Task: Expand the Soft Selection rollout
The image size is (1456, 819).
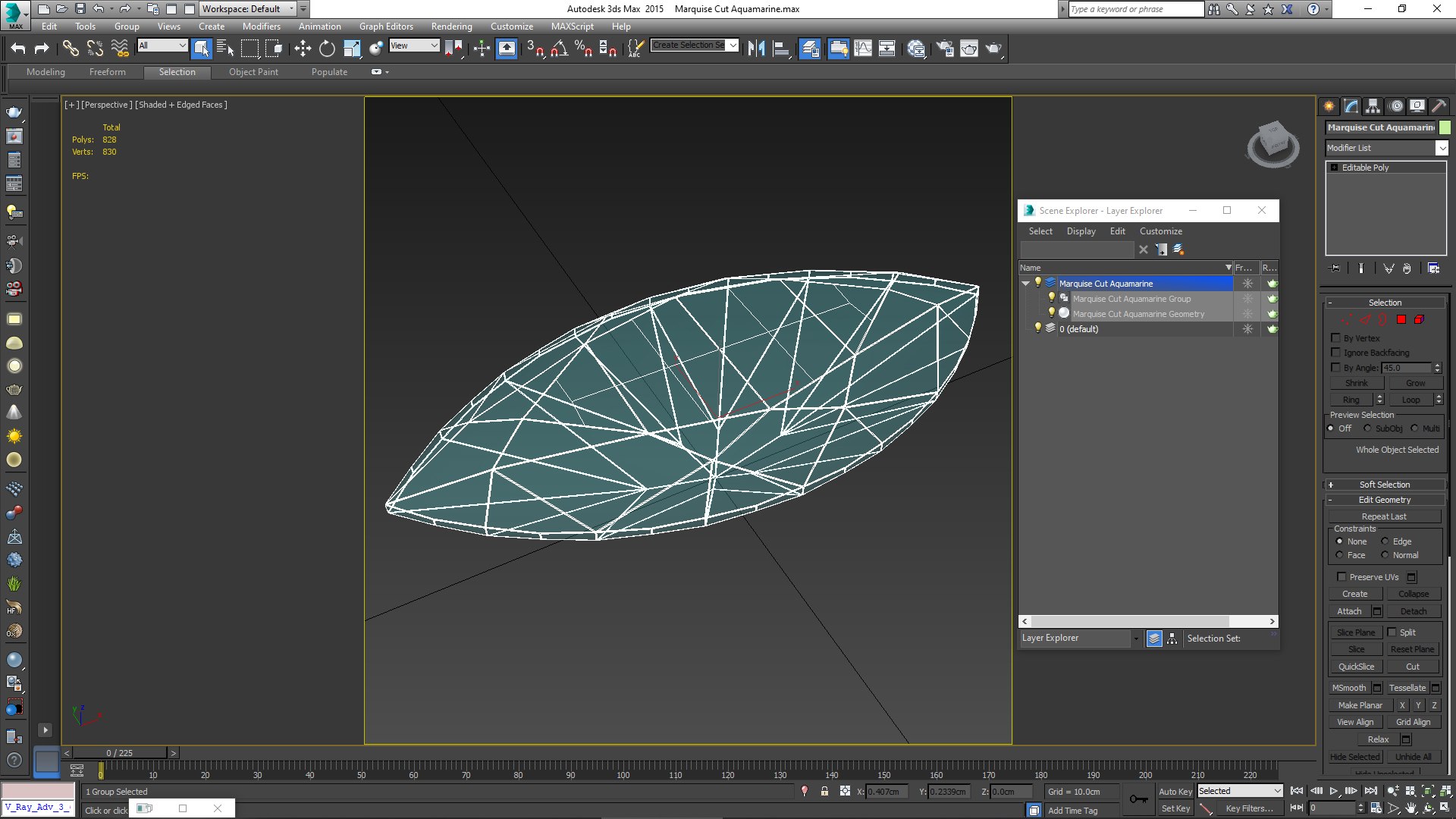Action: pyautogui.click(x=1384, y=485)
